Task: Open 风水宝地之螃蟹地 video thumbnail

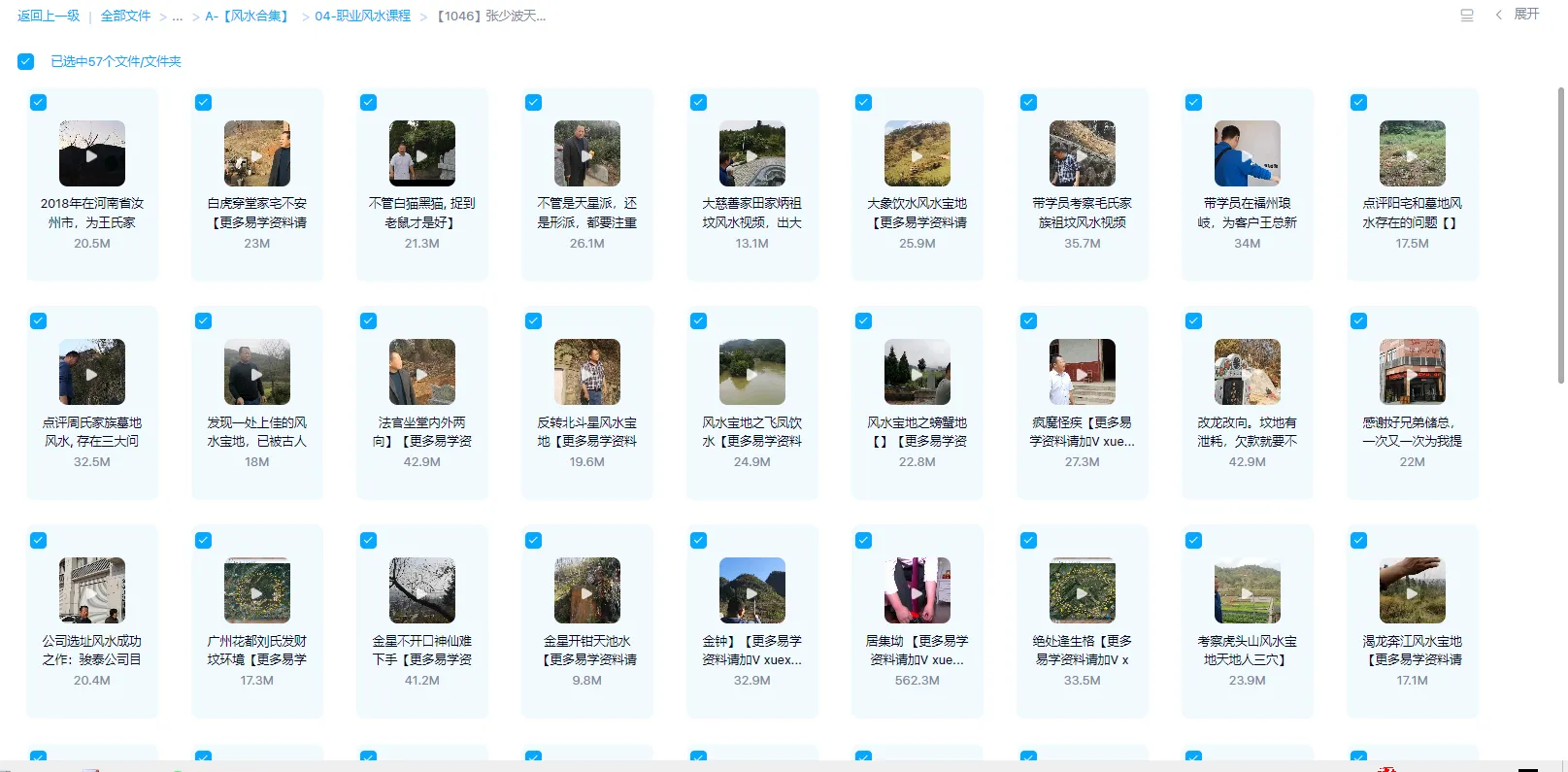Action: tap(917, 372)
